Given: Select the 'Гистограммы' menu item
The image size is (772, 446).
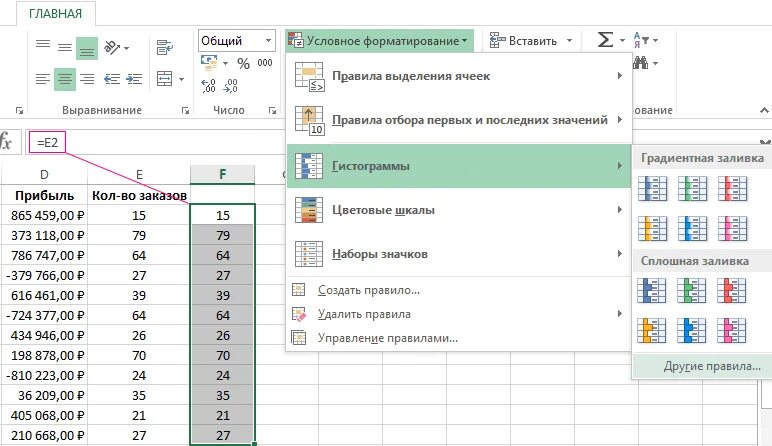Looking at the screenshot, I should [458, 166].
